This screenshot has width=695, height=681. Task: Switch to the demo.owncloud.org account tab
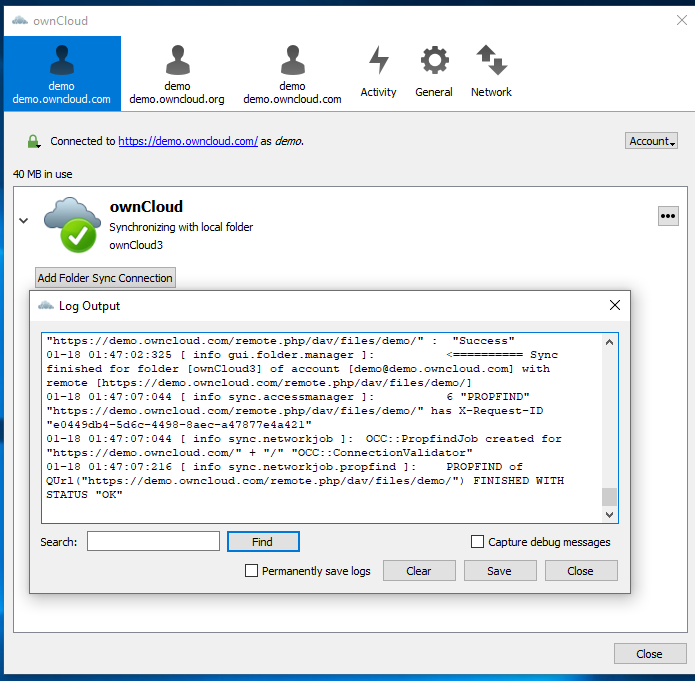point(177,74)
